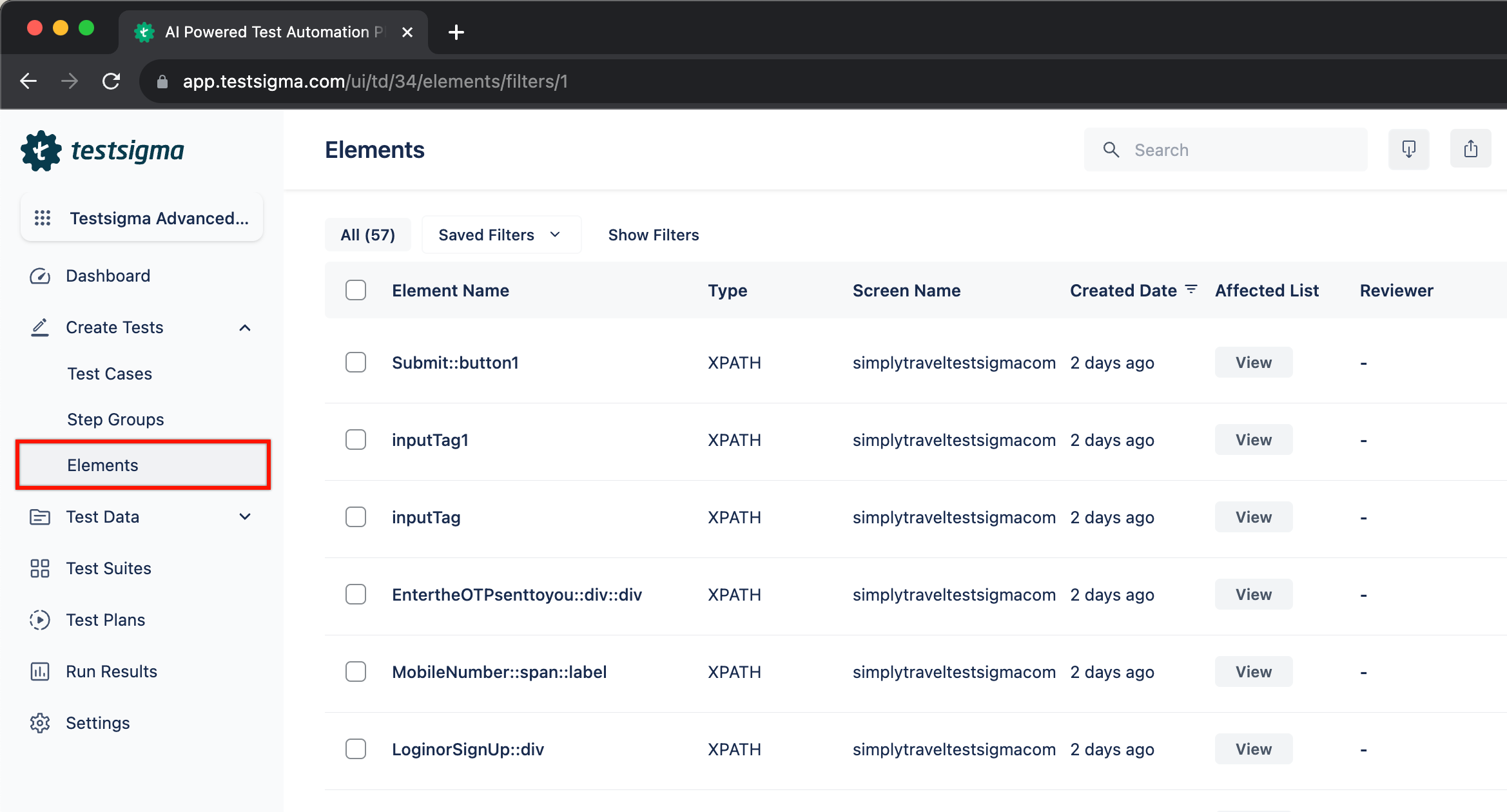Check the MobileNumber::span::label row checkbox
Image resolution: width=1507 pixels, height=812 pixels.
(356, 672)
